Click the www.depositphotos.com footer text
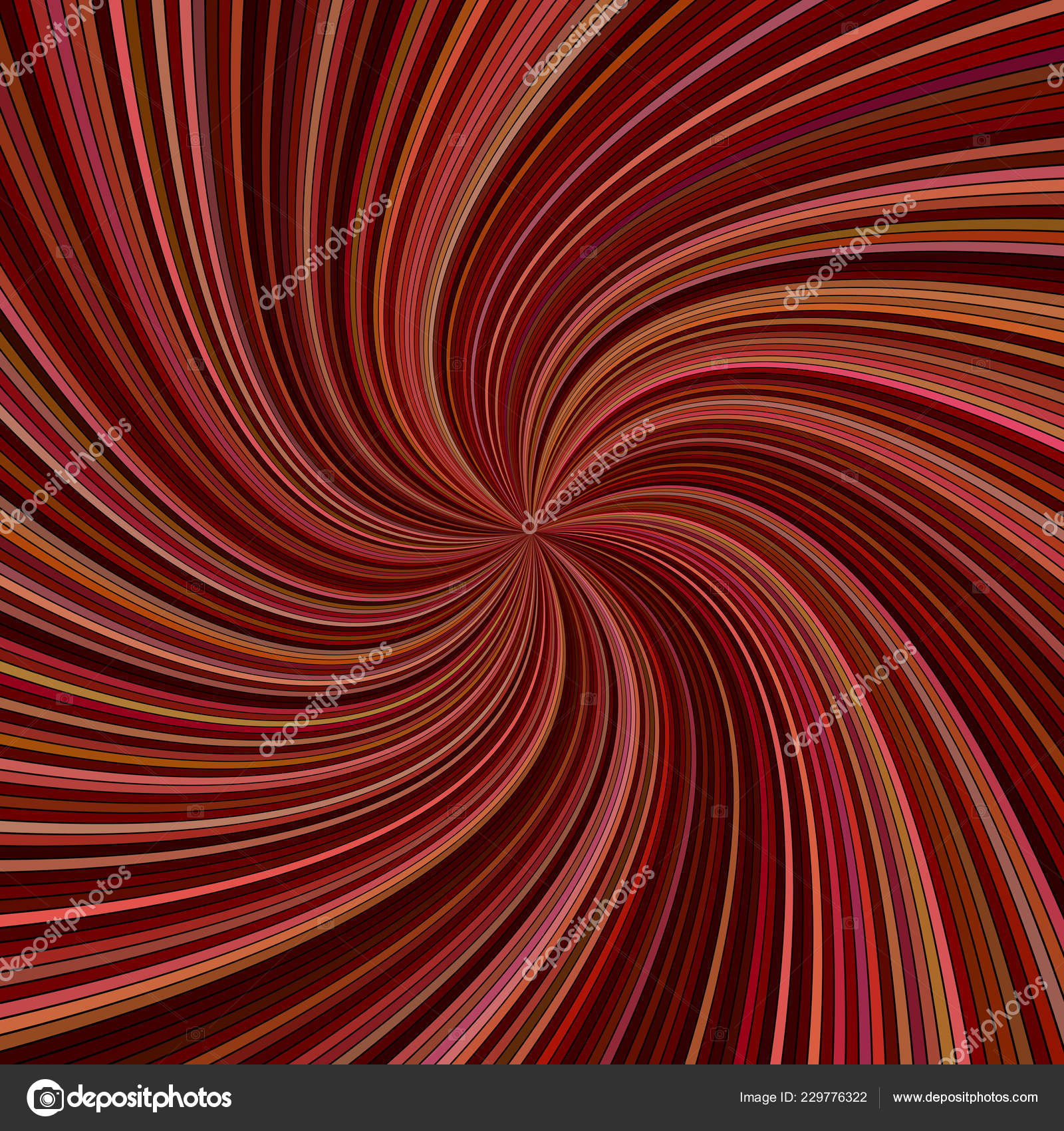The width and height of the screenshot is (1064, 1131). [x=965, y=1098]
